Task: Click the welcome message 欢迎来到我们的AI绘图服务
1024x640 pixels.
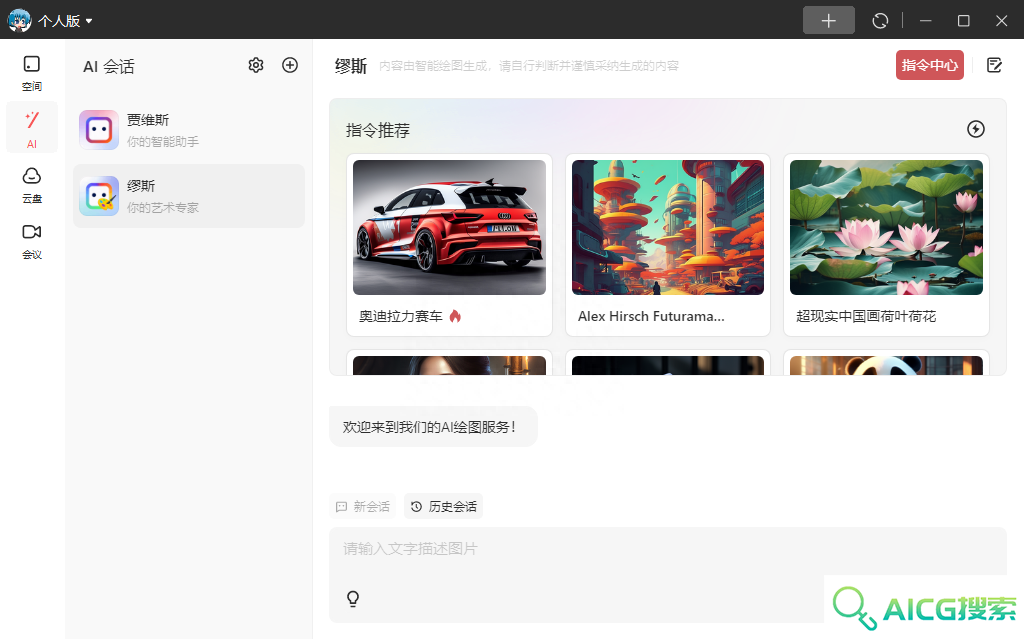Action: (434, 427)
